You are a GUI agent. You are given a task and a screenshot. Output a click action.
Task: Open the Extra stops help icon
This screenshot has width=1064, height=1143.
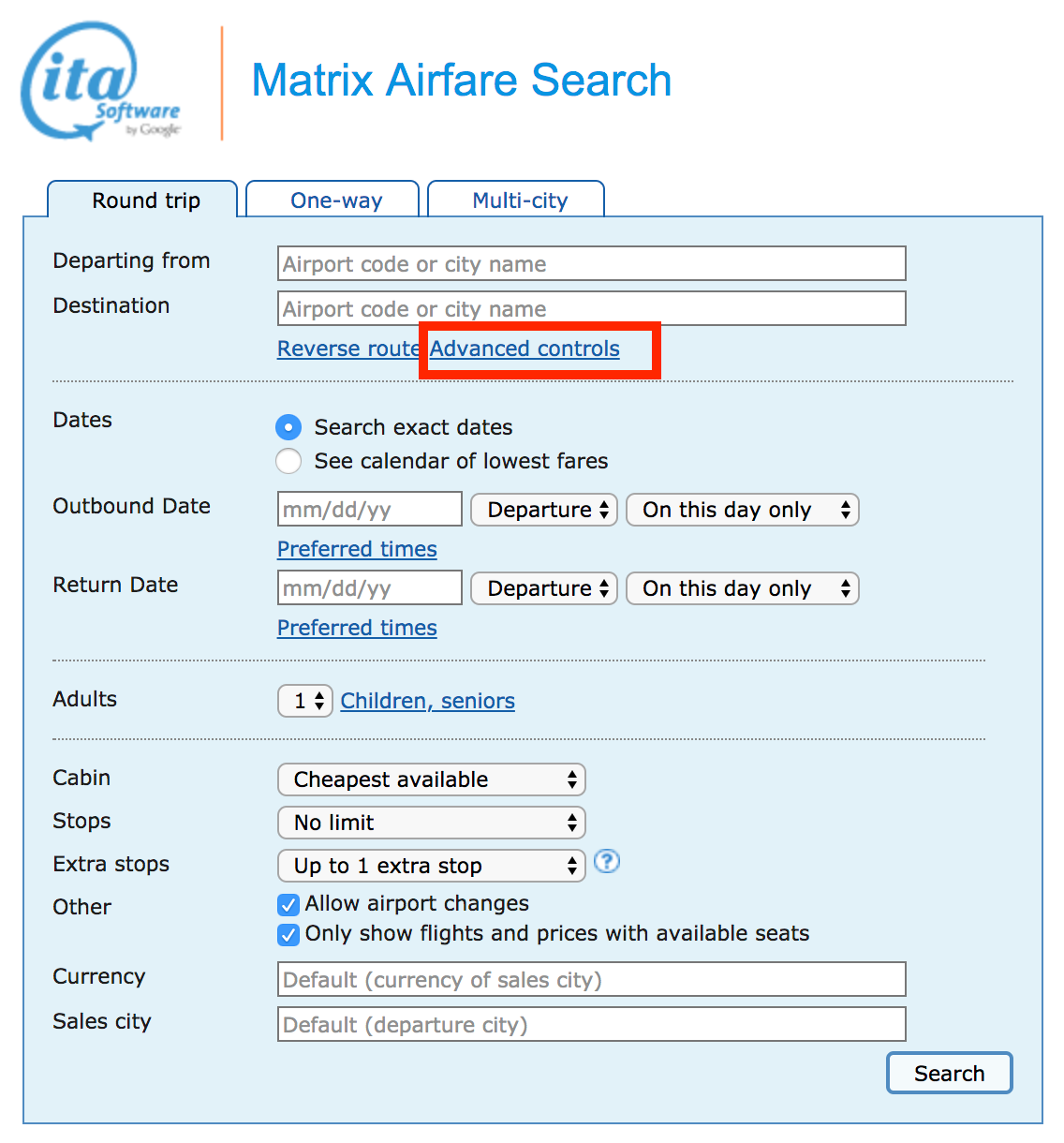pyautogui.click(x=607, y=861)
